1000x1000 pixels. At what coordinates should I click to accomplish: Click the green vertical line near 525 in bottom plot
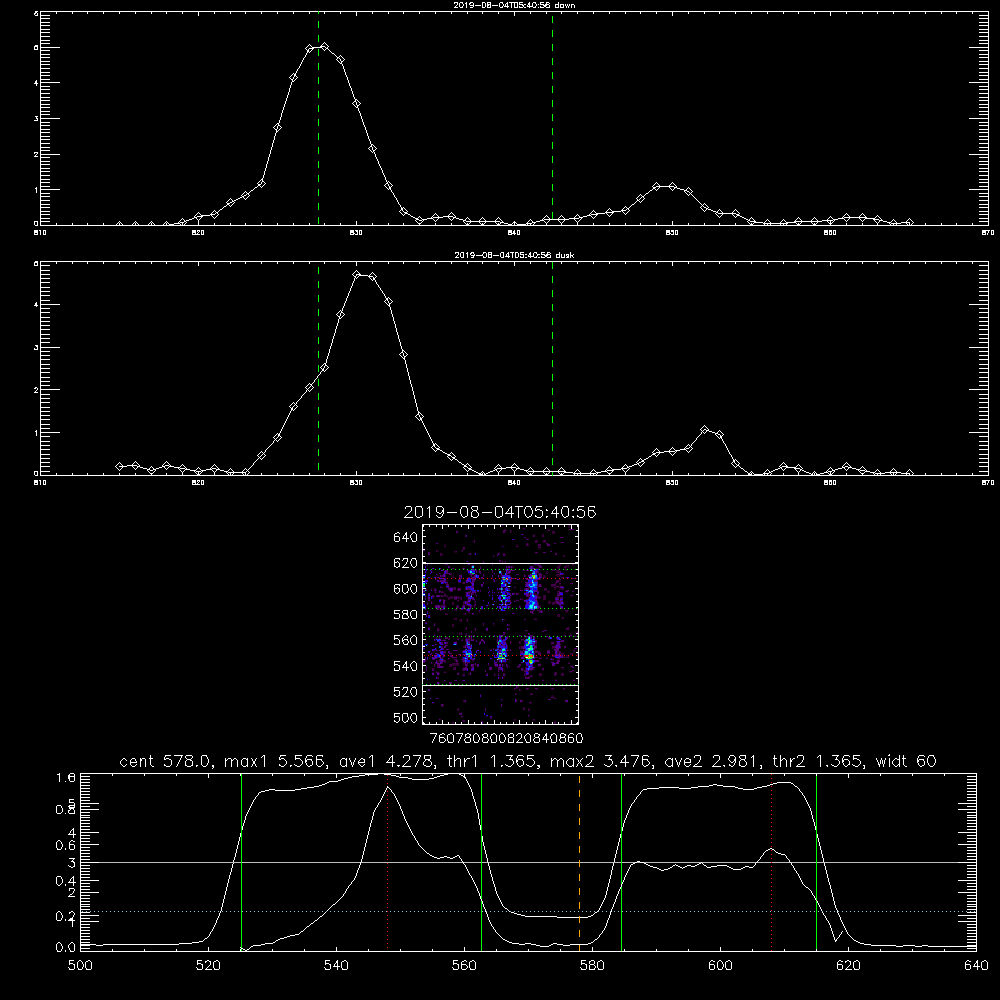(241, 861)
